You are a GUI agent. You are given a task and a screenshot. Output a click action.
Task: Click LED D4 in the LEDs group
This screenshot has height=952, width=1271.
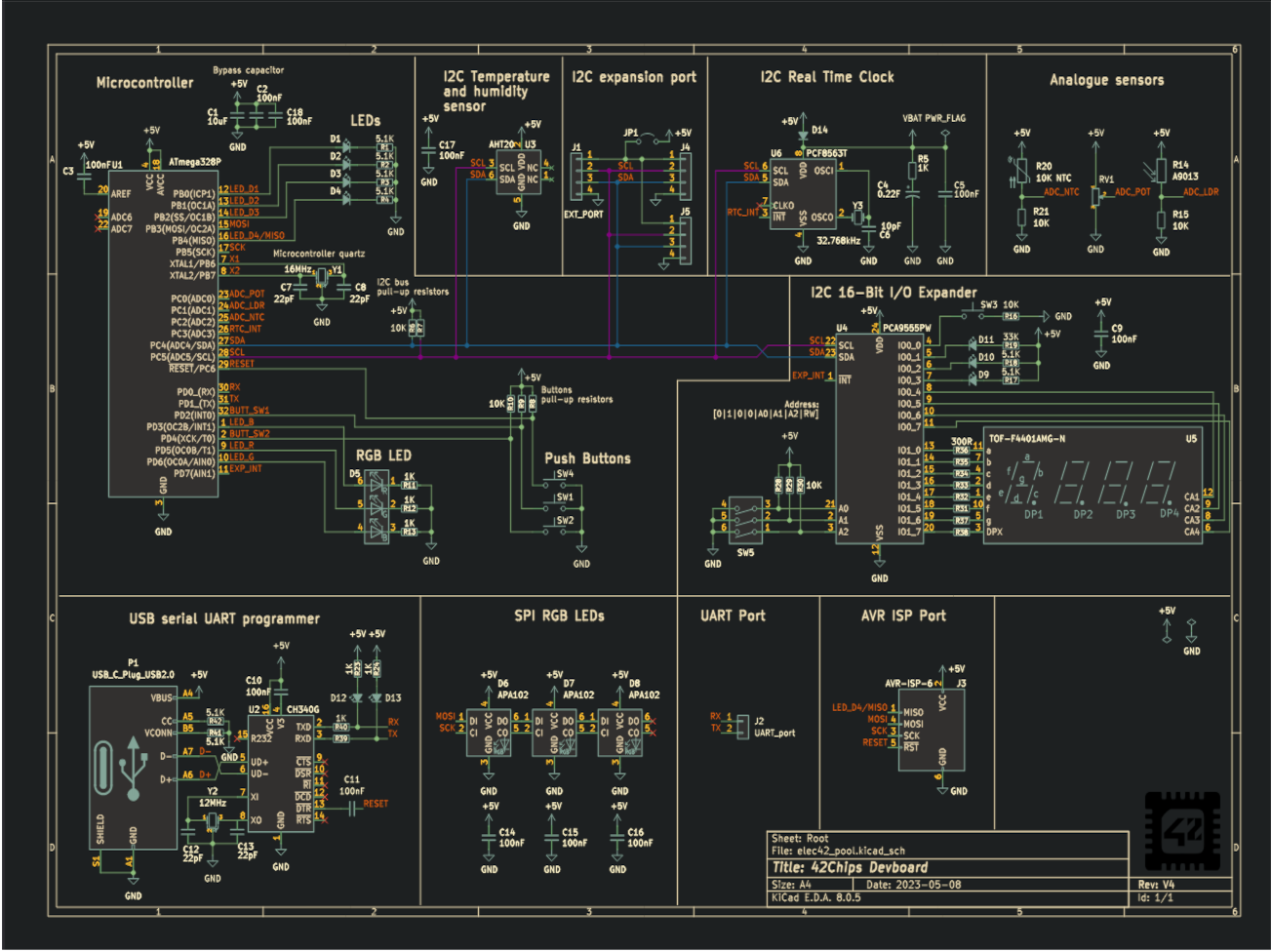click(346, 200)
